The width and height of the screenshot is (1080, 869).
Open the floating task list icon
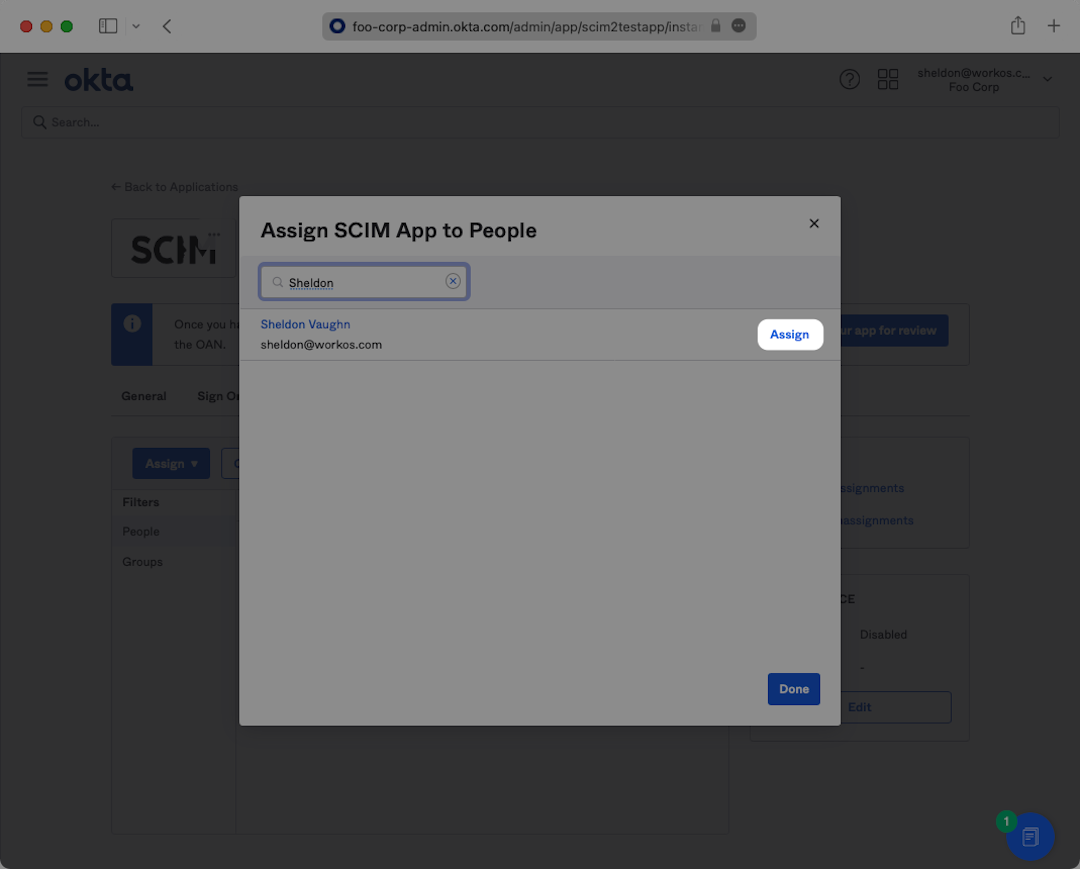[1030, 837]
